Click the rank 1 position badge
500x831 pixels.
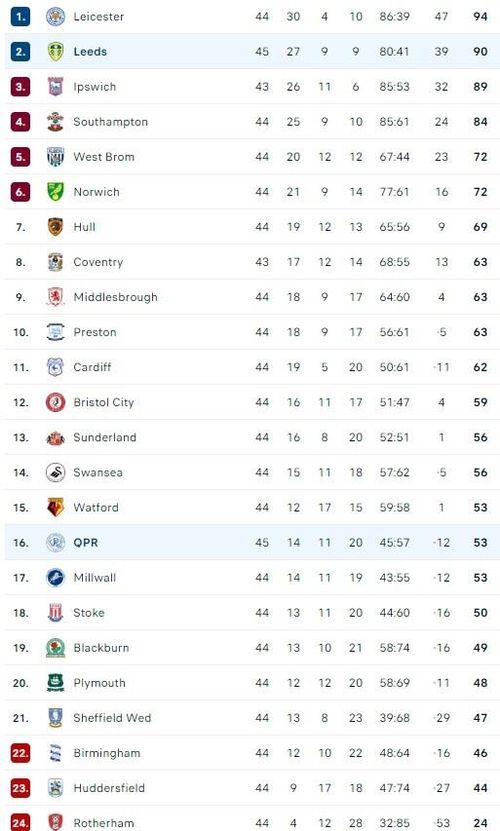coord(20,17)
